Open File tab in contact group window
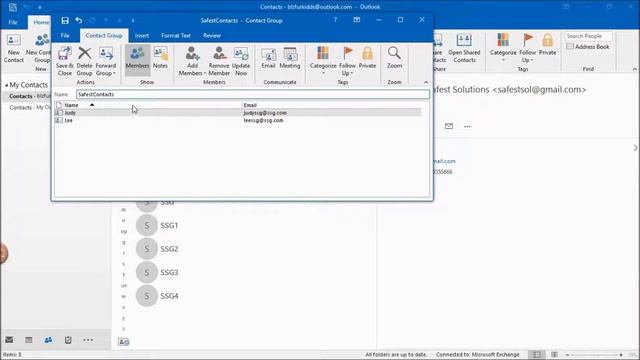Screen dimensions: 640x360 pos(65,36)
